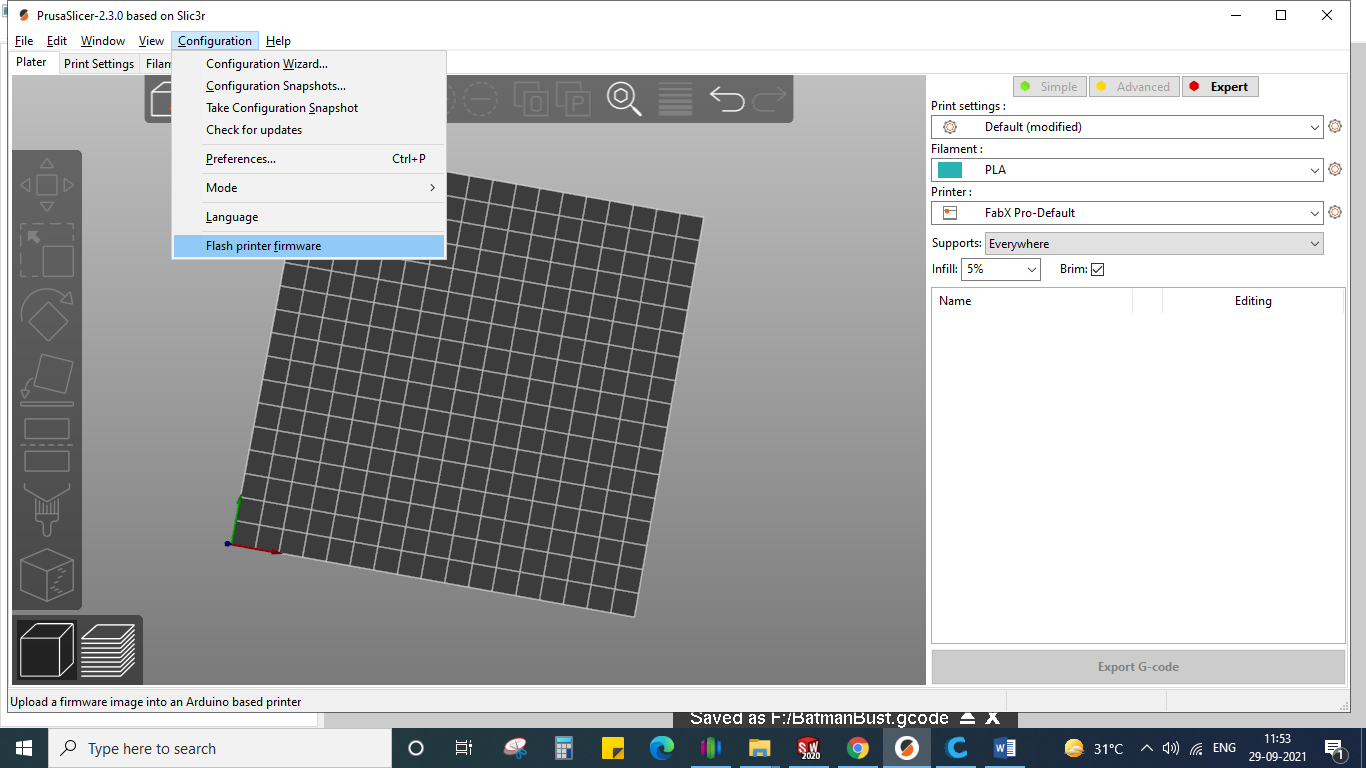Open the Infill percentage dropdown

[1001, 270]
